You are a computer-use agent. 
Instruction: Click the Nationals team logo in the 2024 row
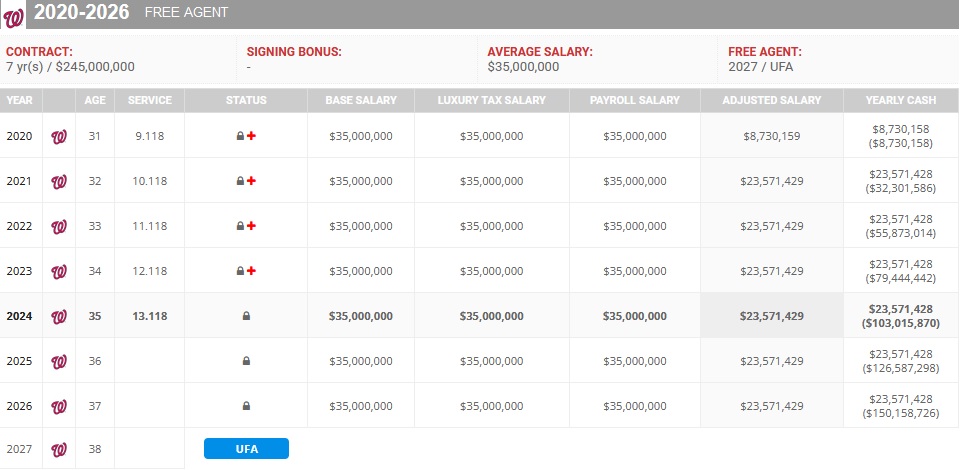point(59,316)
